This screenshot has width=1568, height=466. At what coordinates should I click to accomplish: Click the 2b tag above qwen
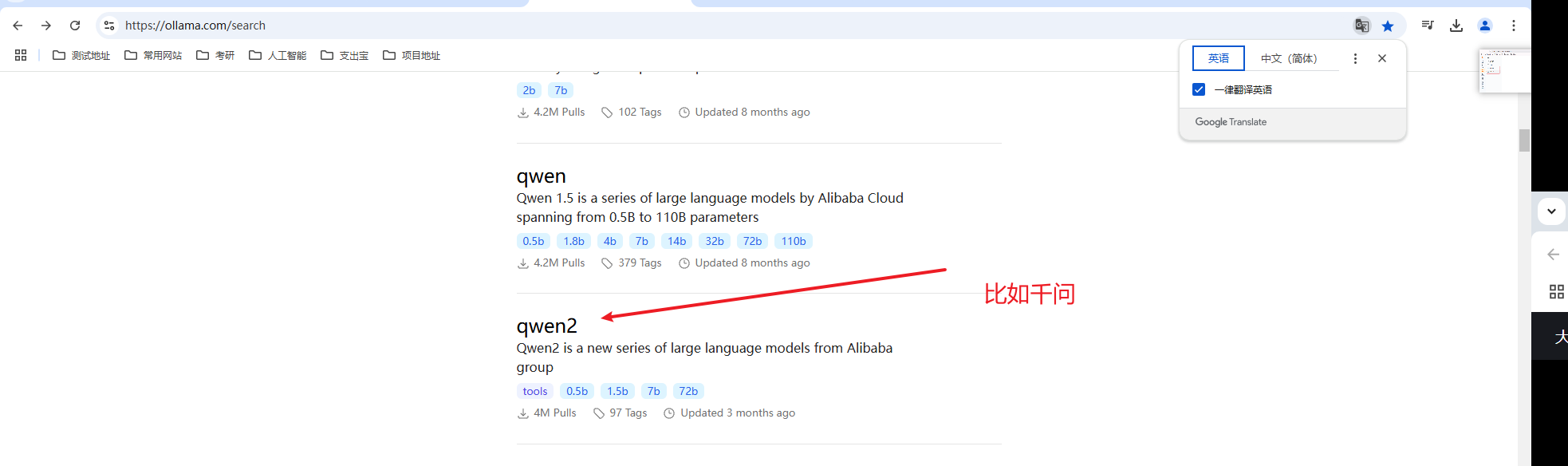click(529, 90)
